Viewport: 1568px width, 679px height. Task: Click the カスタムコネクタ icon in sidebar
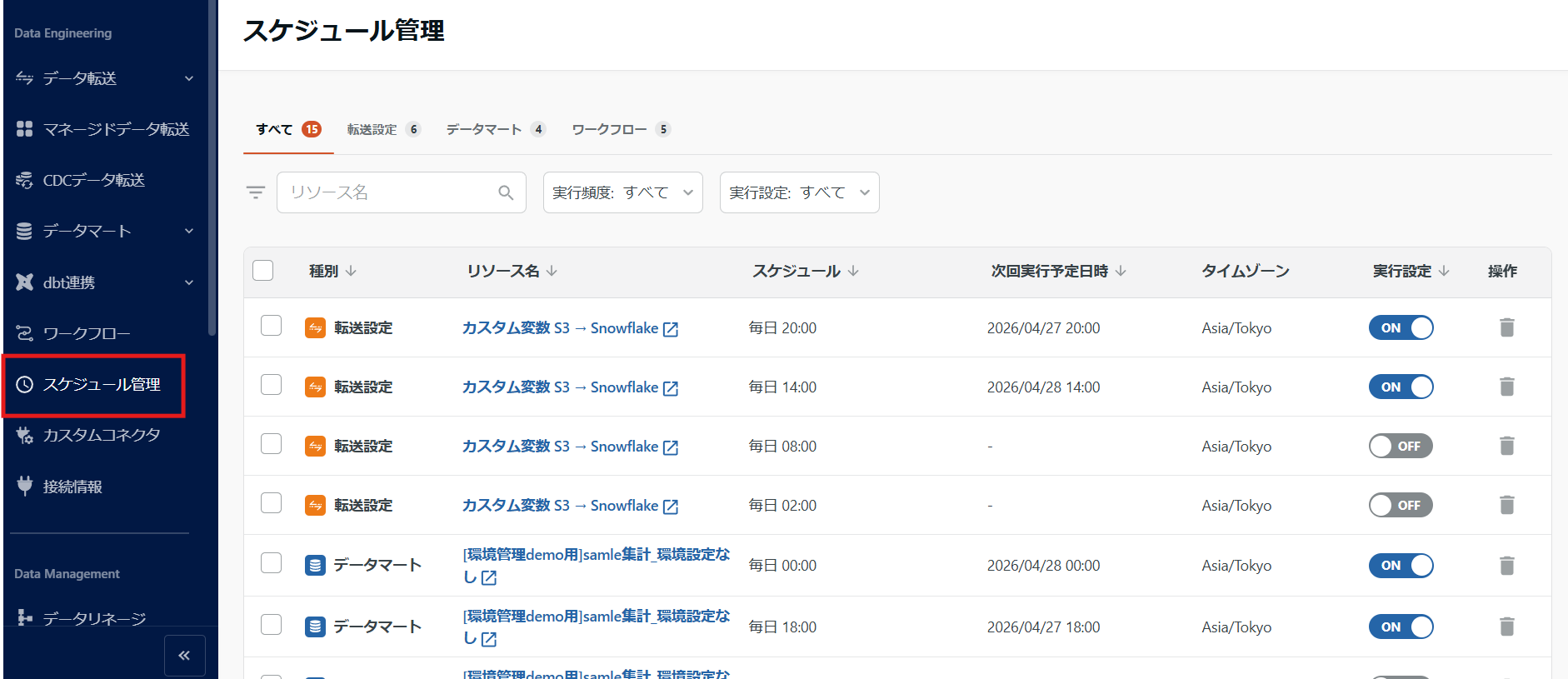(x=25, y=435)
